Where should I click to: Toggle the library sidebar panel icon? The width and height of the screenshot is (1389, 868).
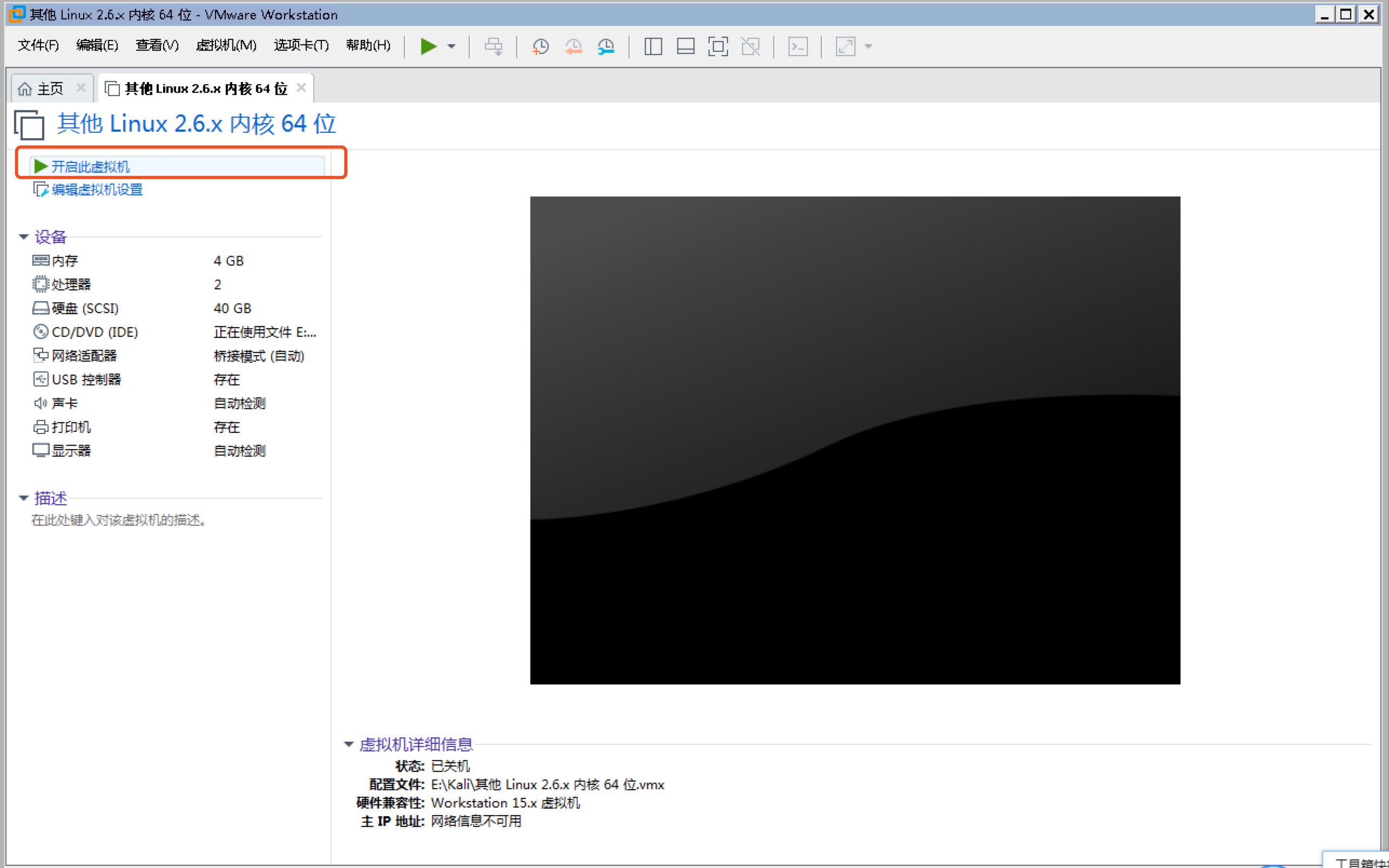pyautogui.click(x=653, y=46)
